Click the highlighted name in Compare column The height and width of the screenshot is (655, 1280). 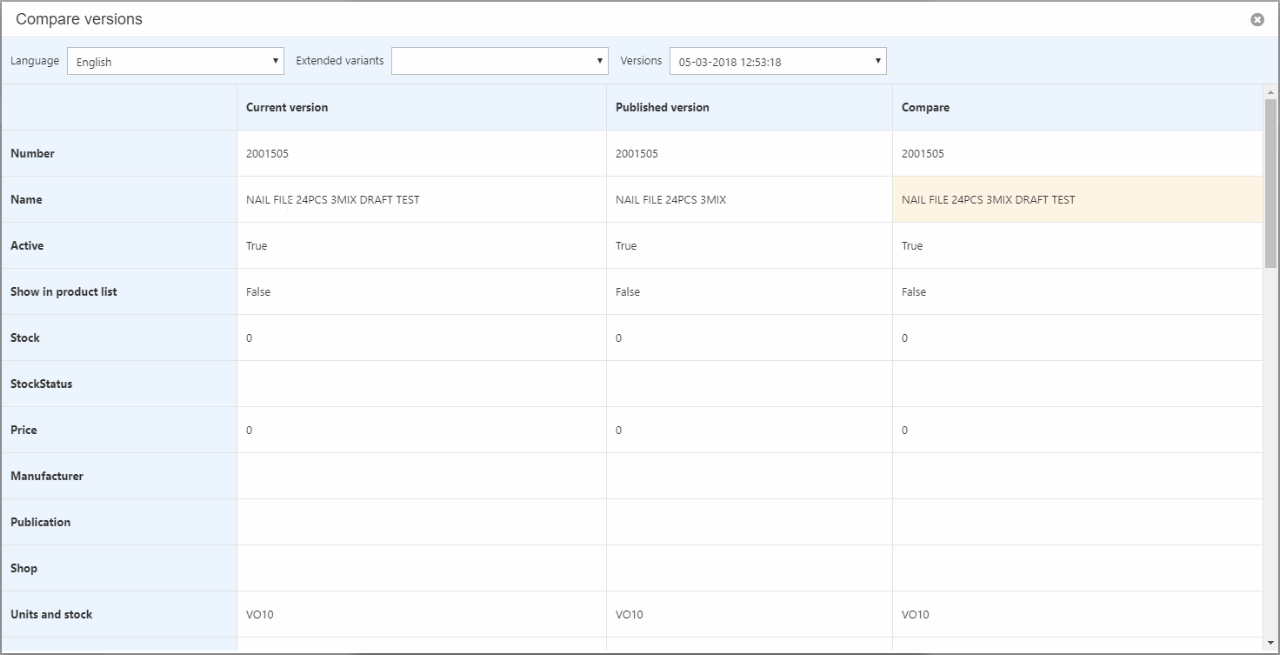pos(988,200)
